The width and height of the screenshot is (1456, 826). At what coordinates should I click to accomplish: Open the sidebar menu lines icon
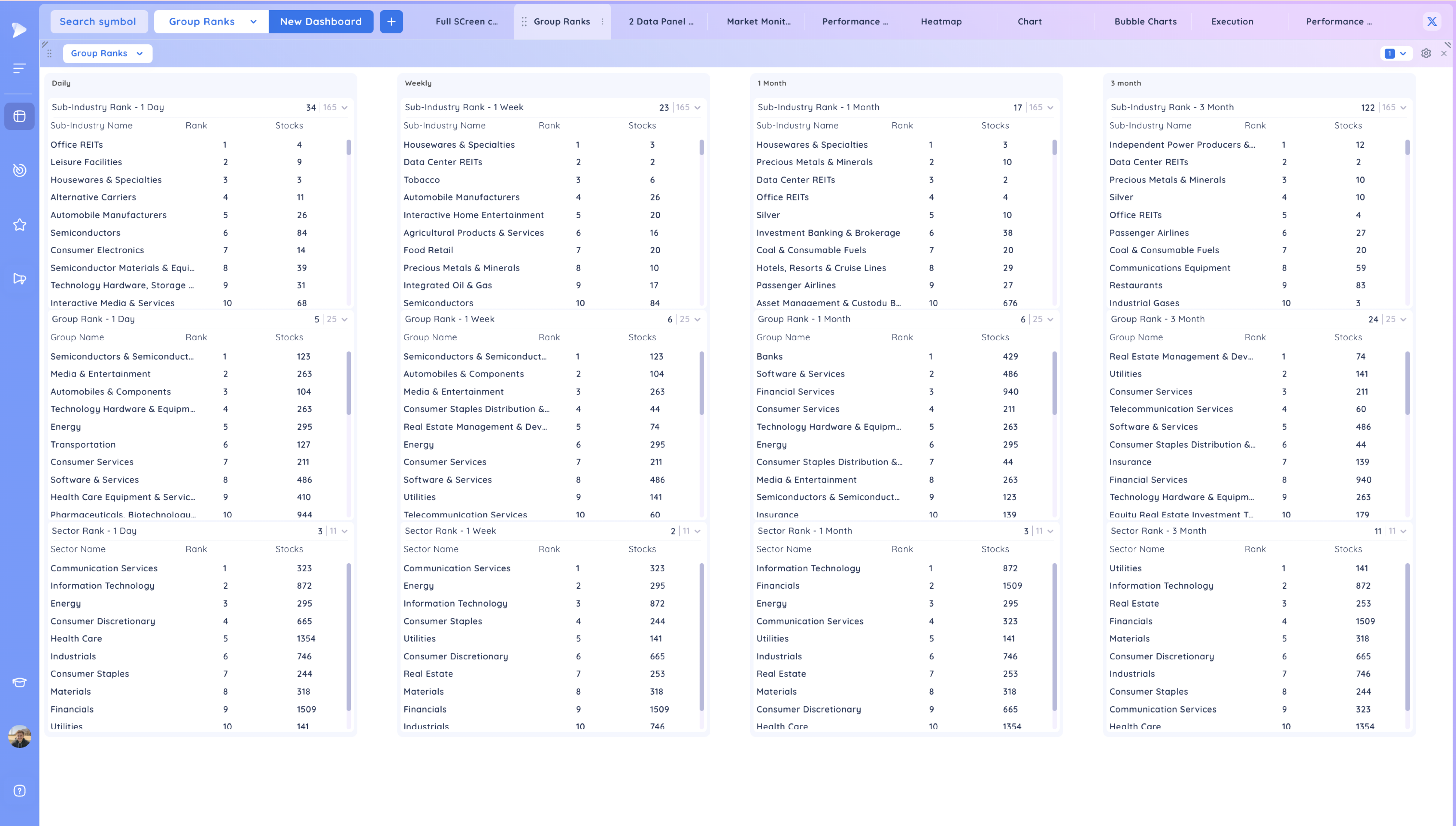(x=19, y=69)
